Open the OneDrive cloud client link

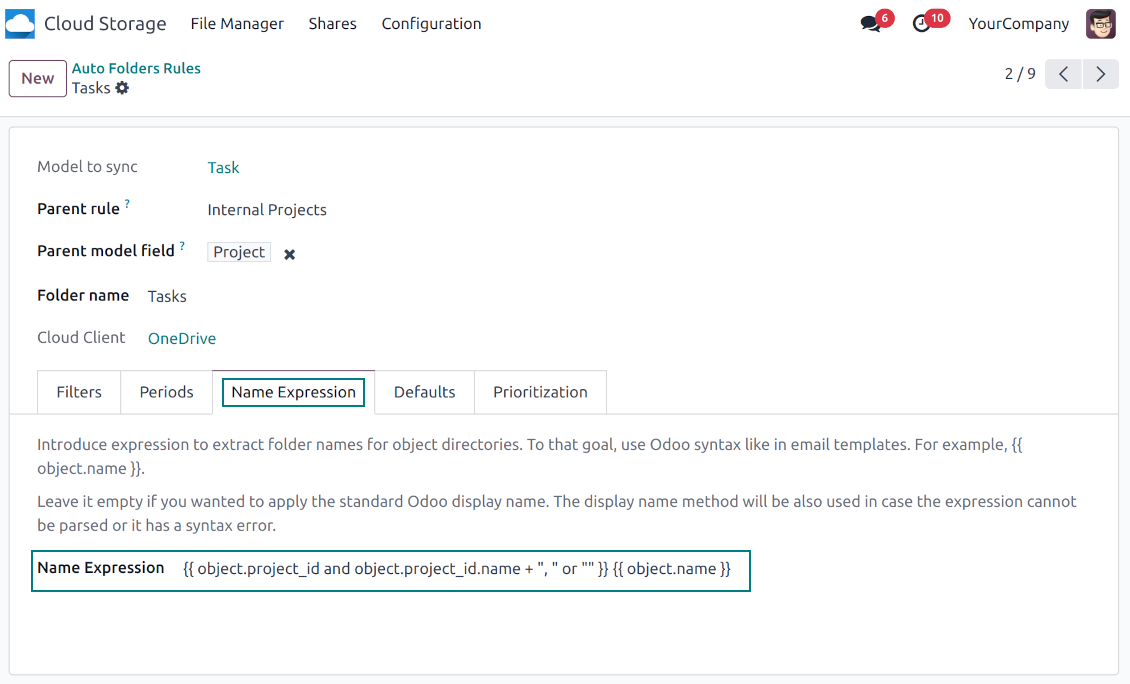(182, 339)
